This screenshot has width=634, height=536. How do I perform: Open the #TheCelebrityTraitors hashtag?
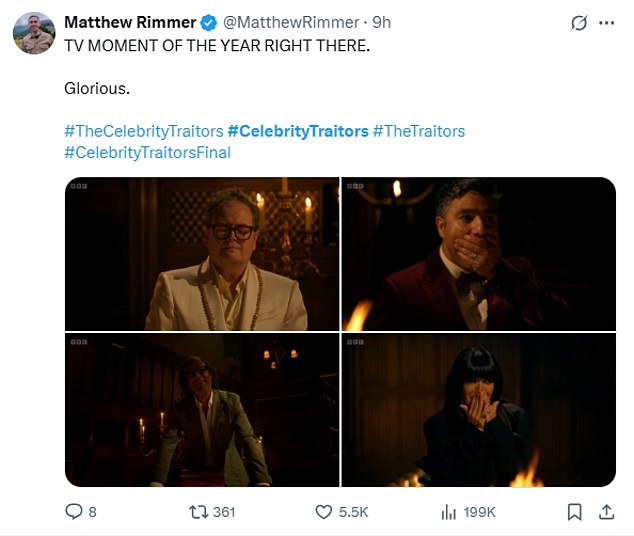point(141,131)
